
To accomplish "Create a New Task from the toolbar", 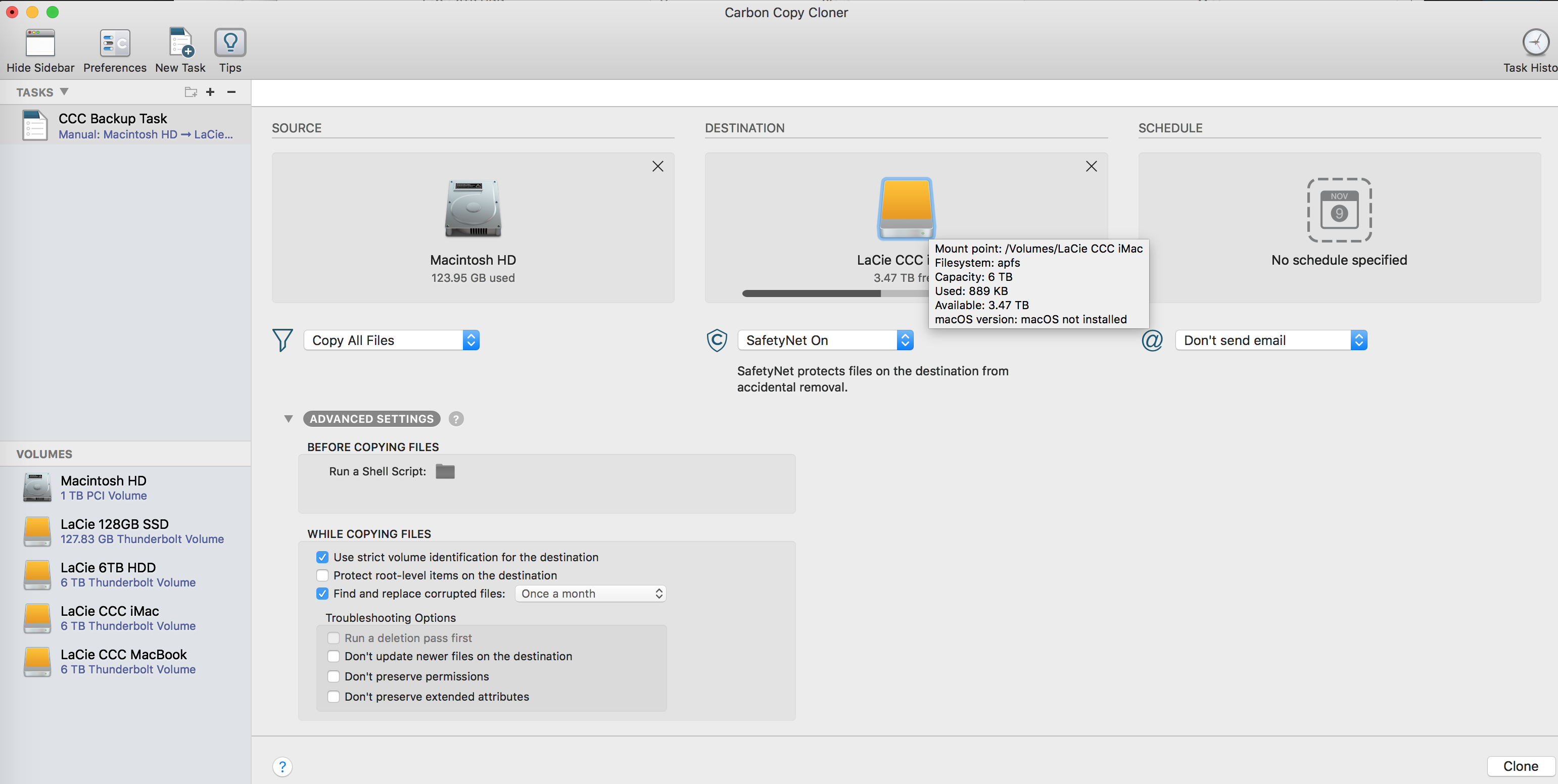I will [180, 43].
